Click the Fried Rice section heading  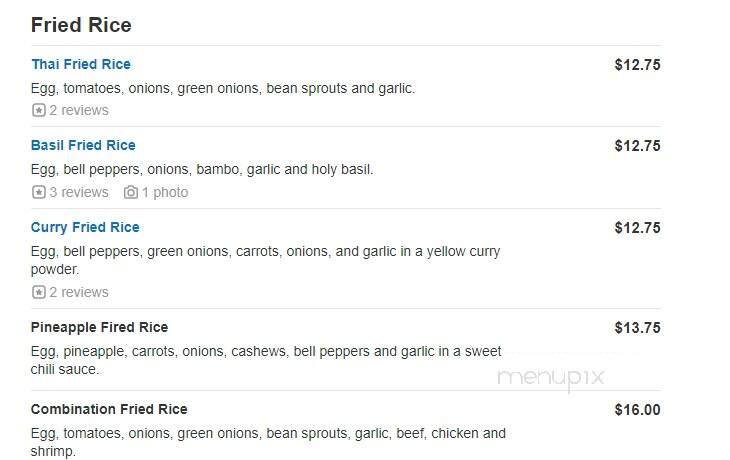(x=81, y=25)
